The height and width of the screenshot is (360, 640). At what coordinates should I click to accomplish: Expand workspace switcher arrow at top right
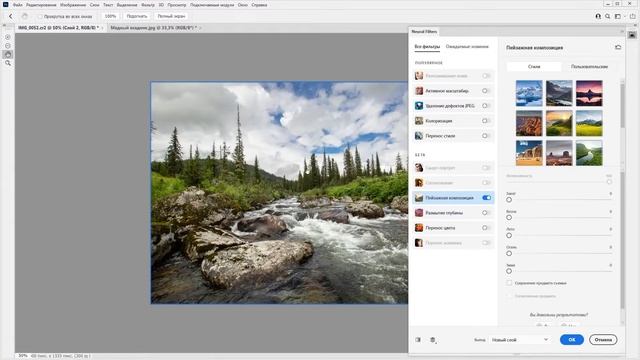pyautogui.click(x=624, y=16)
